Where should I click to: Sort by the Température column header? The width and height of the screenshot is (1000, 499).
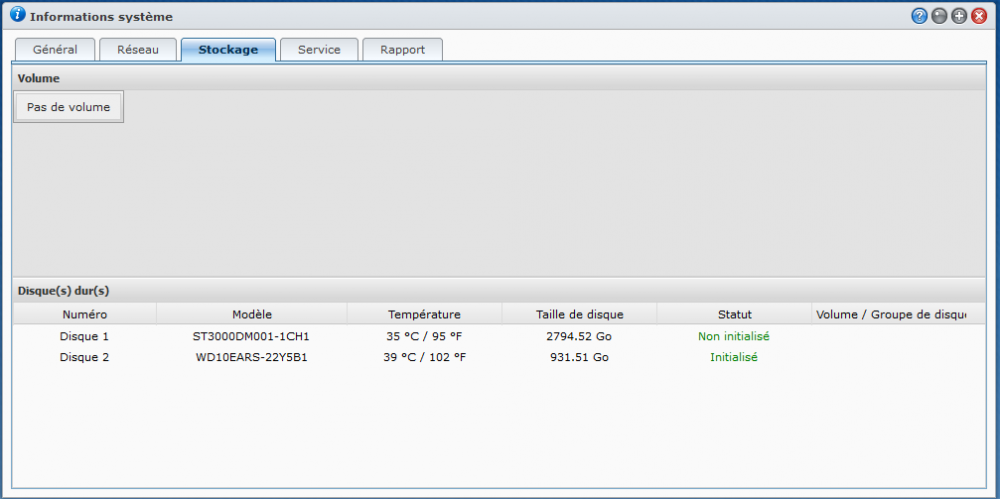[424, 314]
